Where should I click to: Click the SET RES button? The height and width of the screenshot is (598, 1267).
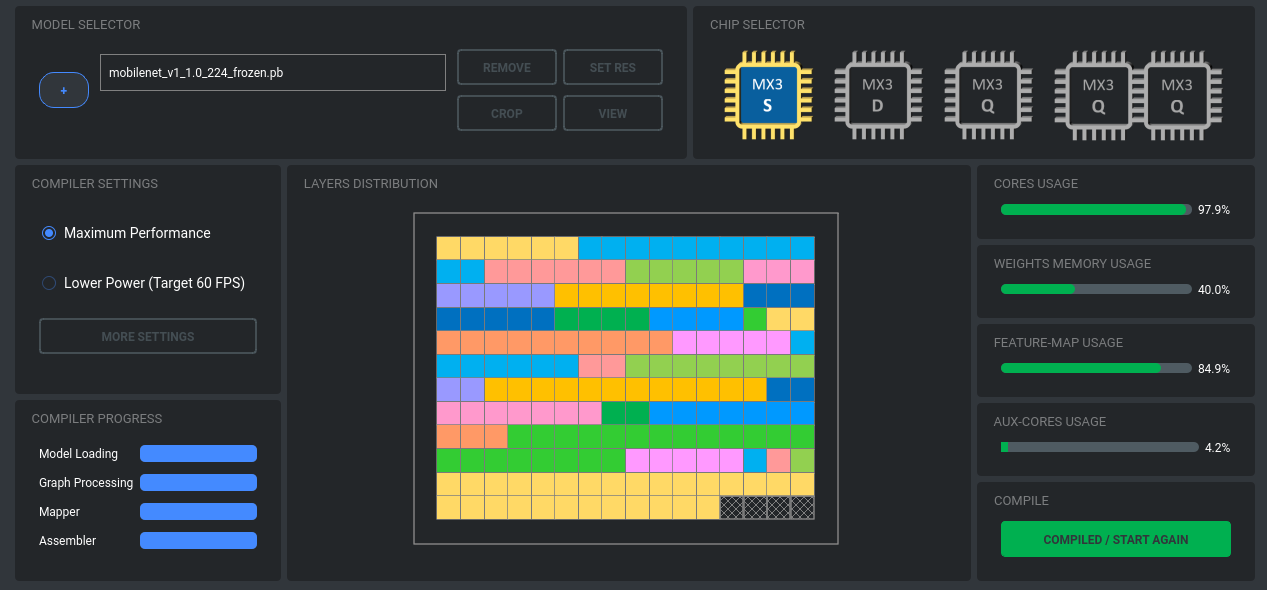tap(612, 67)
